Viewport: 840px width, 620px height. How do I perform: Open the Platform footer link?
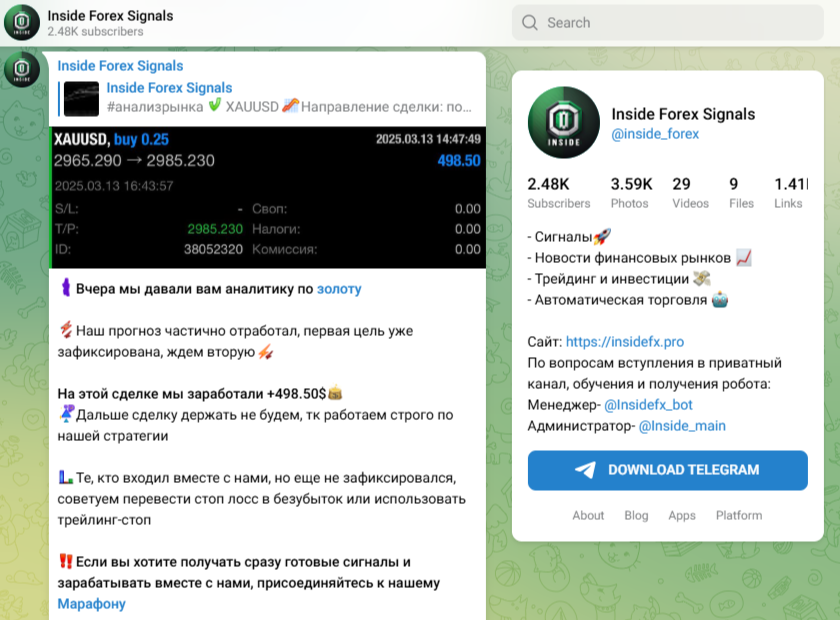coord(739,516)
